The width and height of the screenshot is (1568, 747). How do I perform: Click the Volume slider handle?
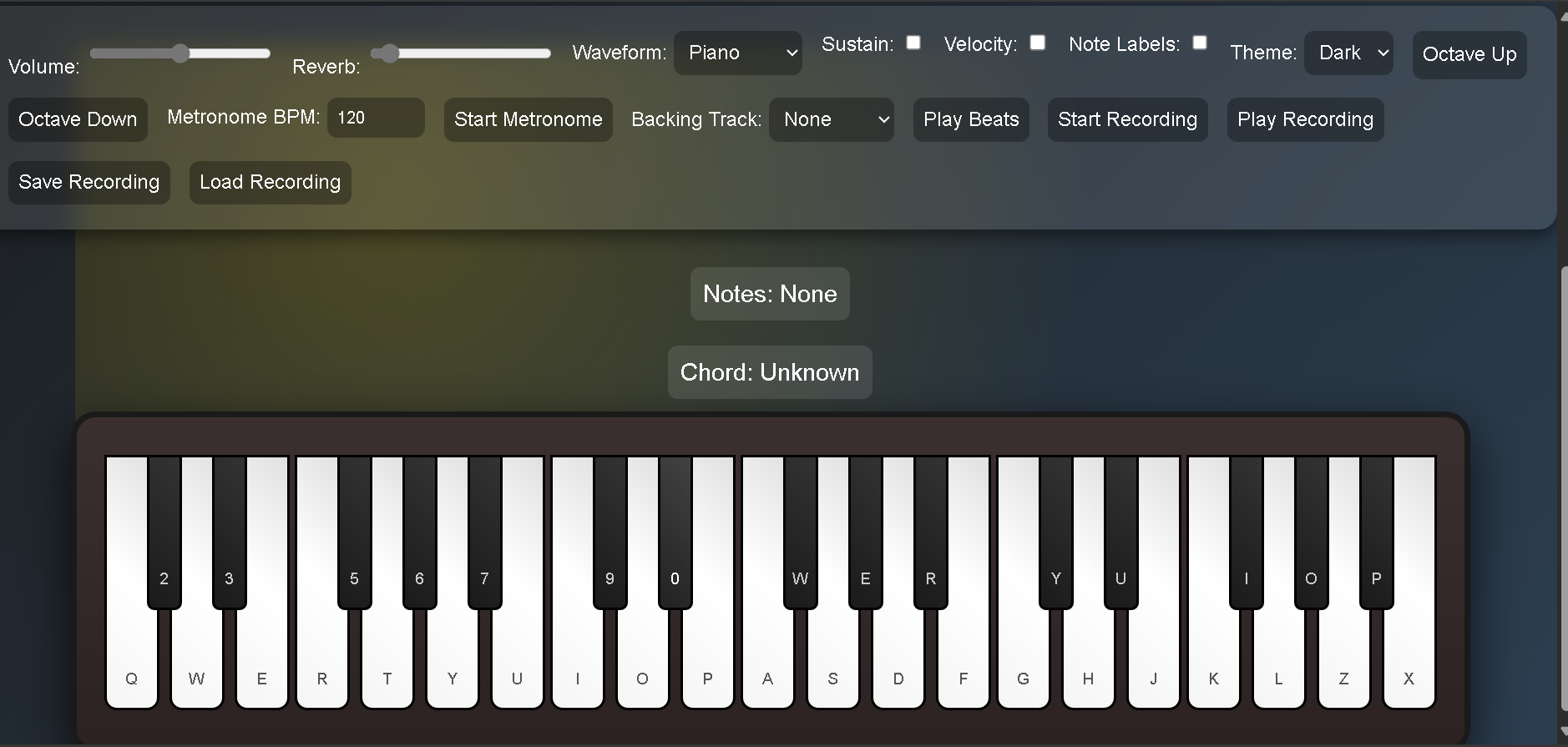(180, 53)
